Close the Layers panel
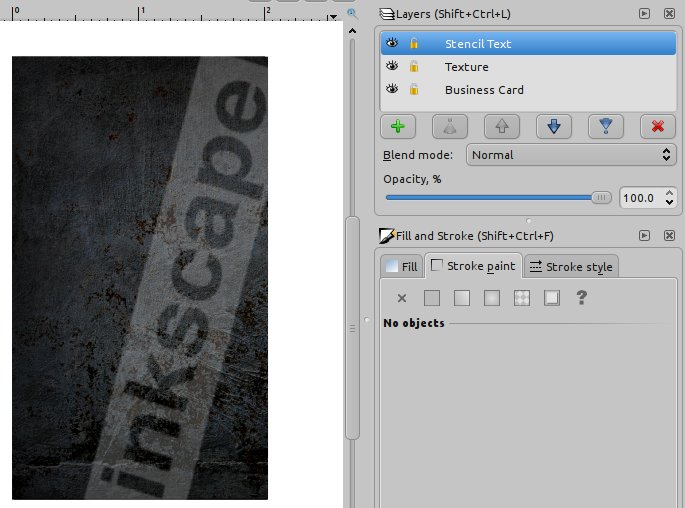 tap(669, 14)
